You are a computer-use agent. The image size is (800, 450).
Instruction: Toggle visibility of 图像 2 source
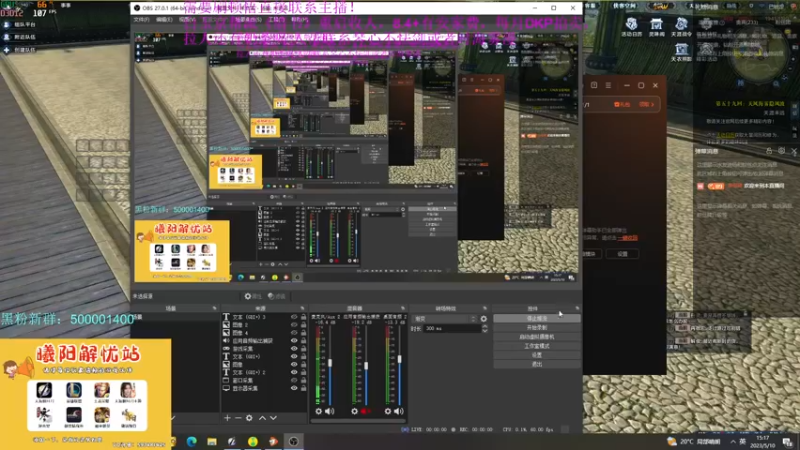pyautogui.click(x=294, y=324)
